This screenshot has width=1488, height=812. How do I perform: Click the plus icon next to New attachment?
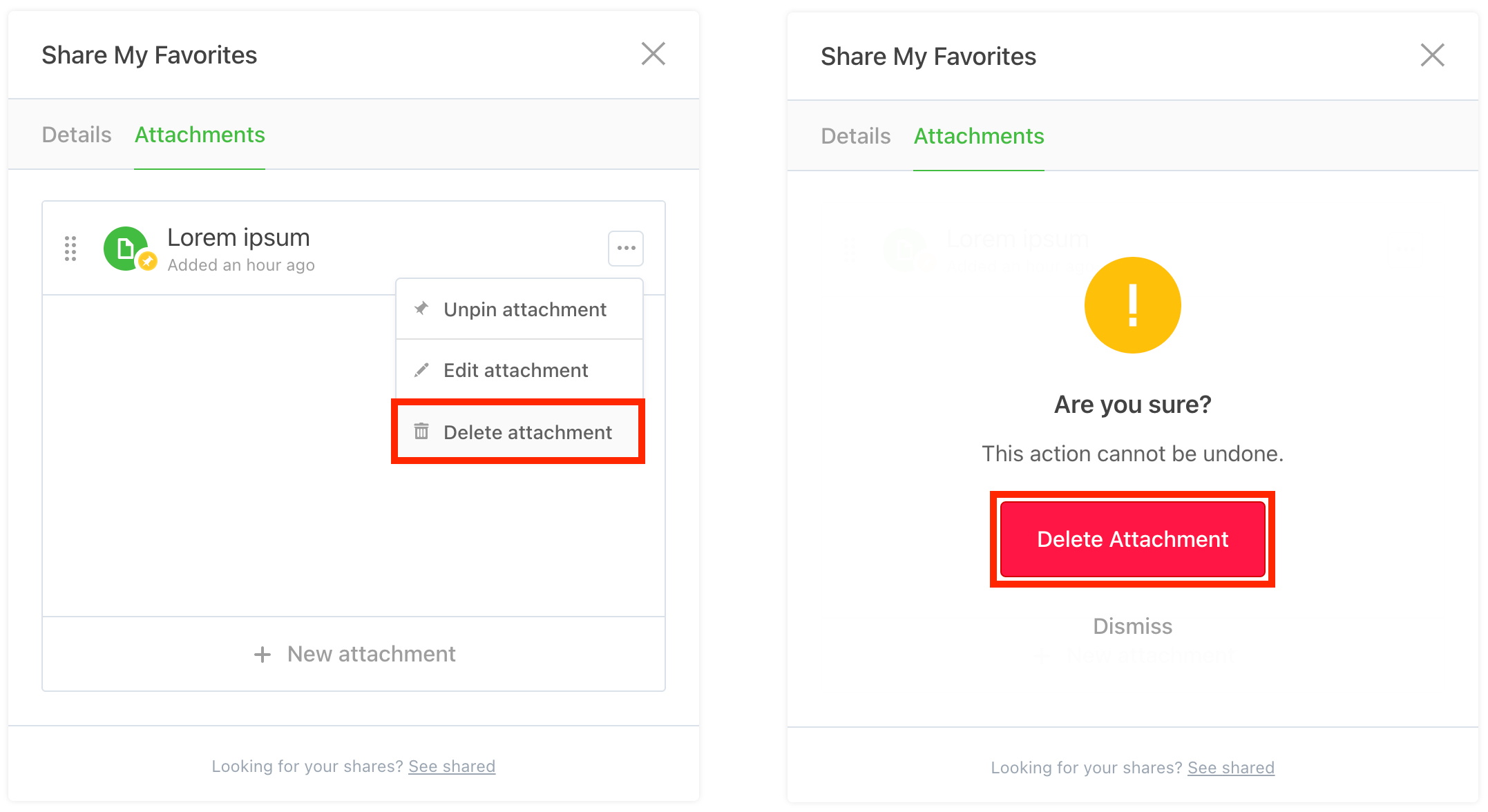(x=263, y=654)
